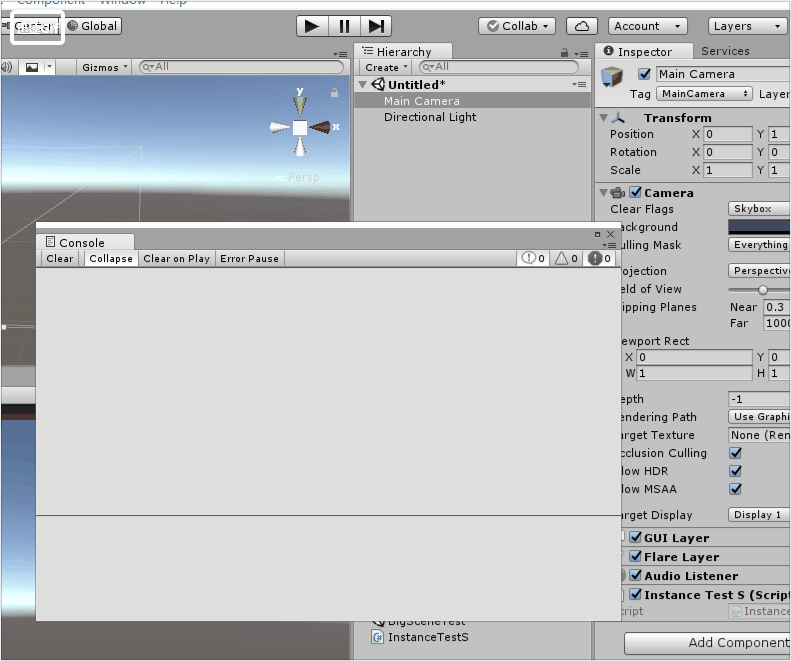The width and height of the screenshot is (791, 661).
Task: Toggle Collapse in the Console
Action: click(x=110, y=259)
